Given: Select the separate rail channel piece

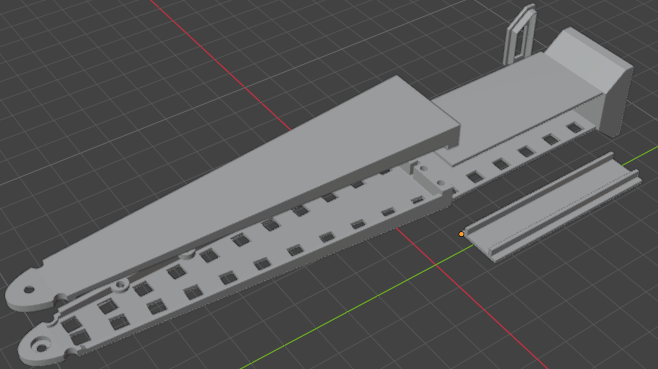Looking at the screenshot, I should tap(552, 208).
